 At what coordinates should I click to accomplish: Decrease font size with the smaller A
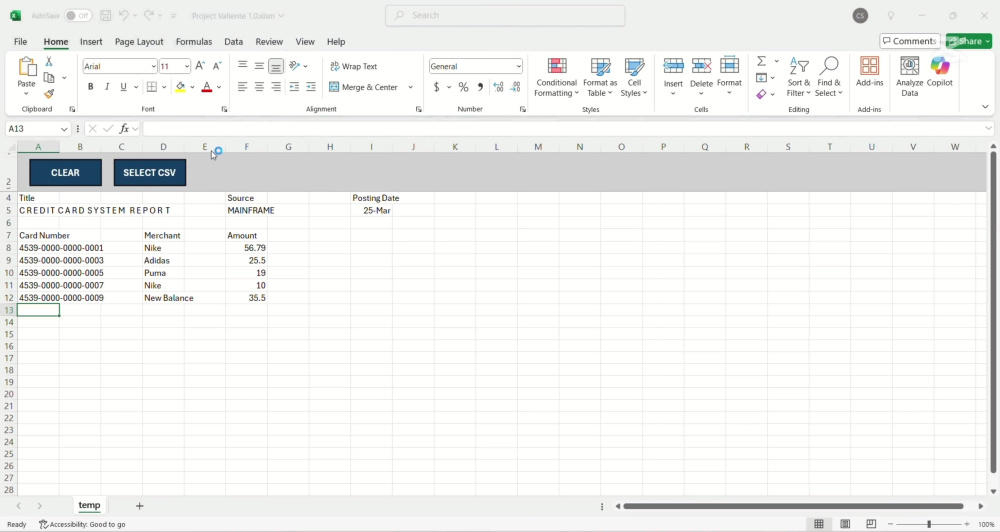217,66
